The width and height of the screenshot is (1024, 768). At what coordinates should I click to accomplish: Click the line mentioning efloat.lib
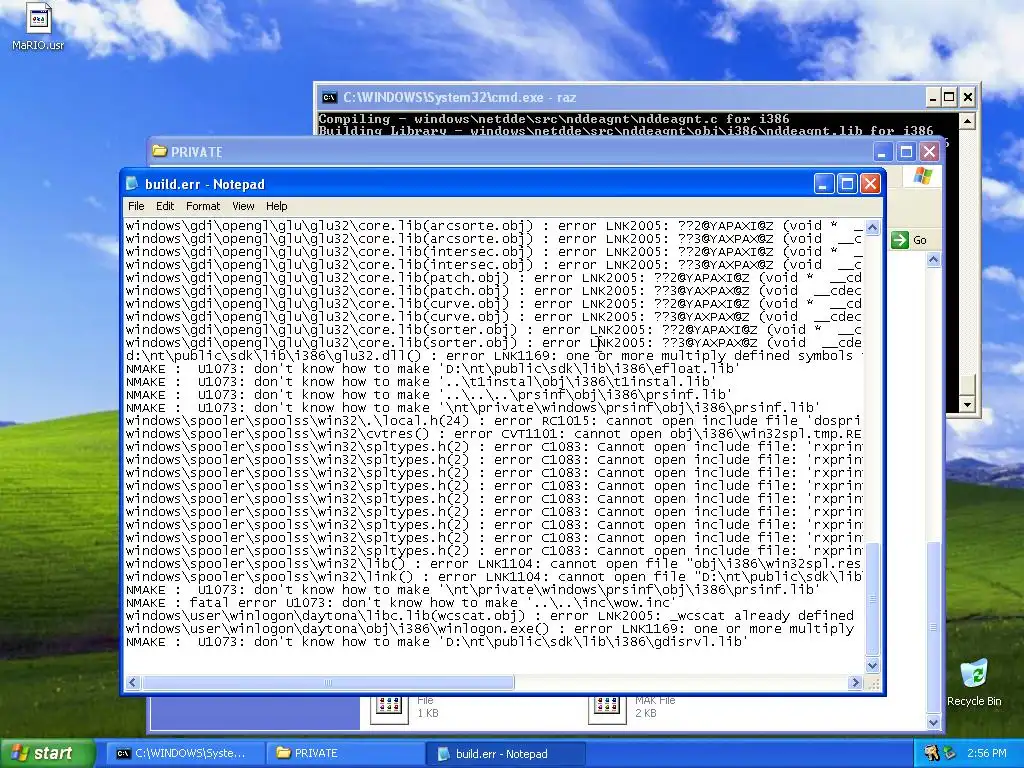[433, 369]
